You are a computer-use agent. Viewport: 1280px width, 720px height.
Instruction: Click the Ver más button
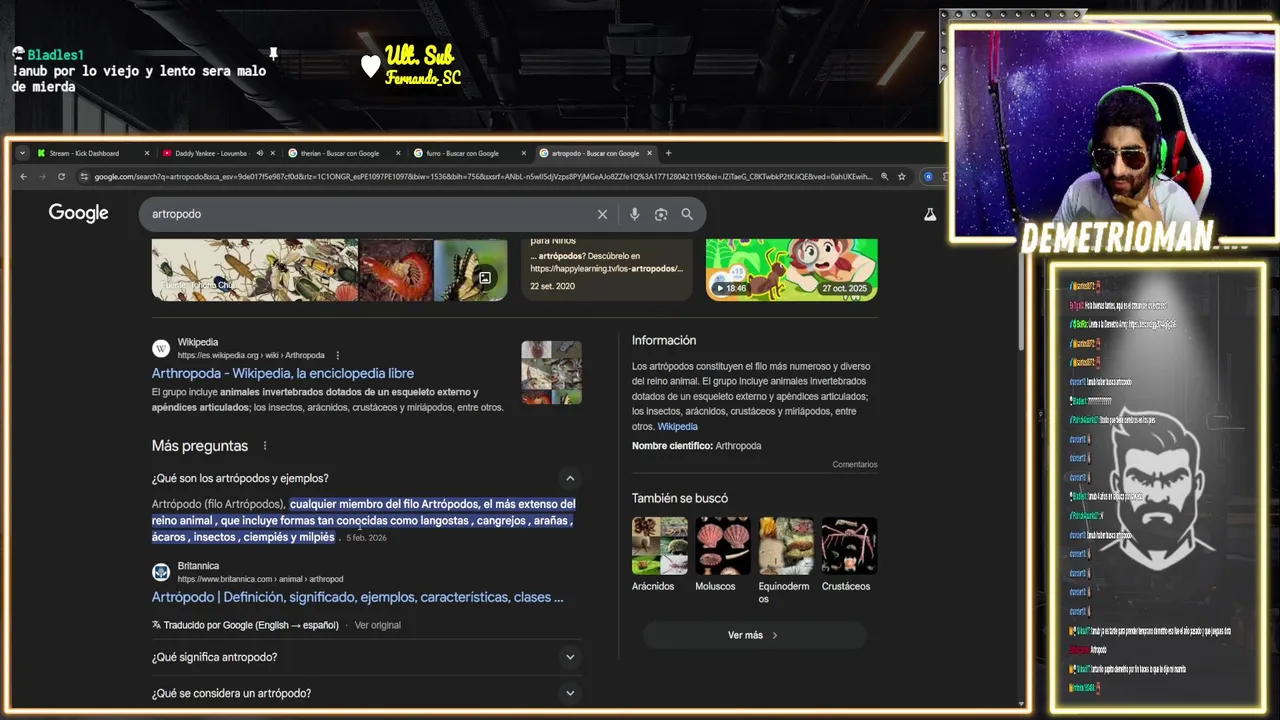(x=754, y=635)
